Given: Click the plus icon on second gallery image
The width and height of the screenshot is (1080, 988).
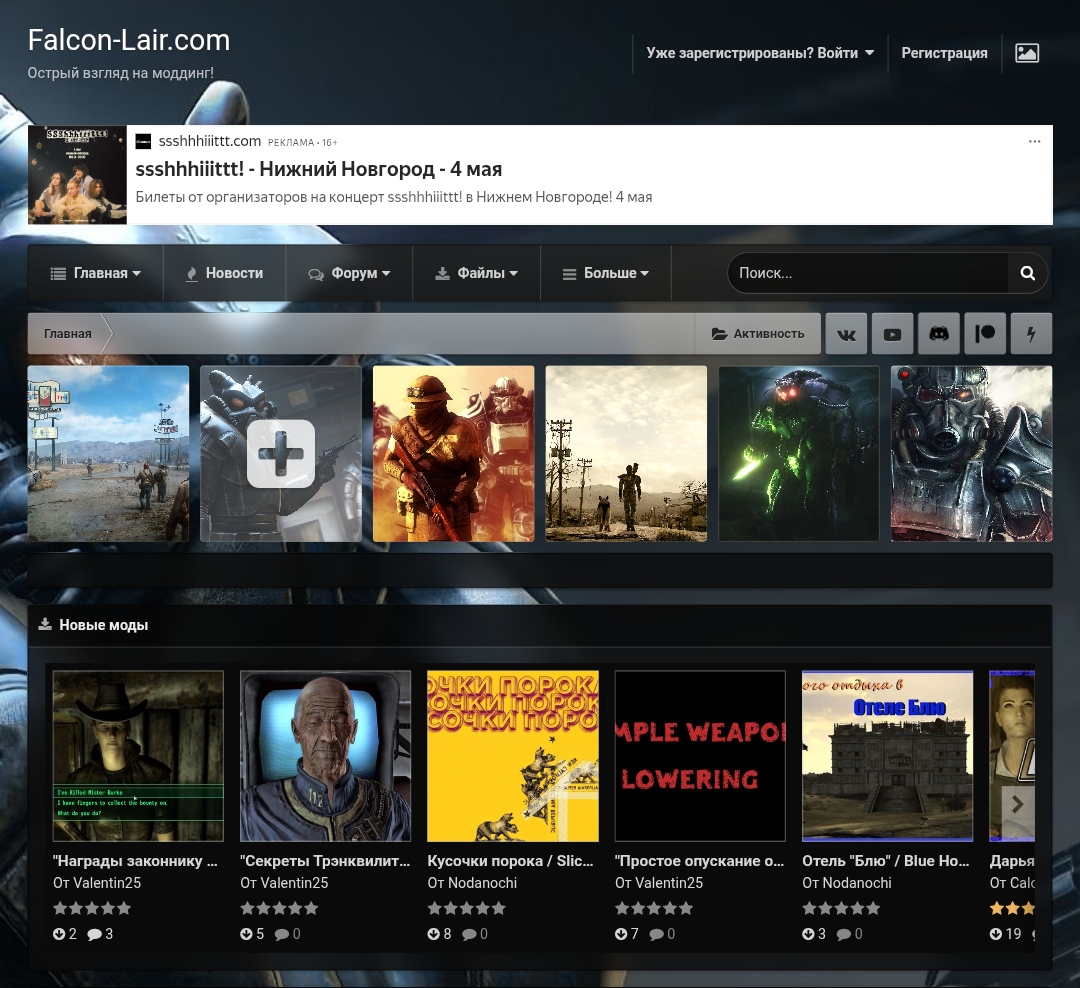Looking at the screenshot, I should tap(281, 454).
